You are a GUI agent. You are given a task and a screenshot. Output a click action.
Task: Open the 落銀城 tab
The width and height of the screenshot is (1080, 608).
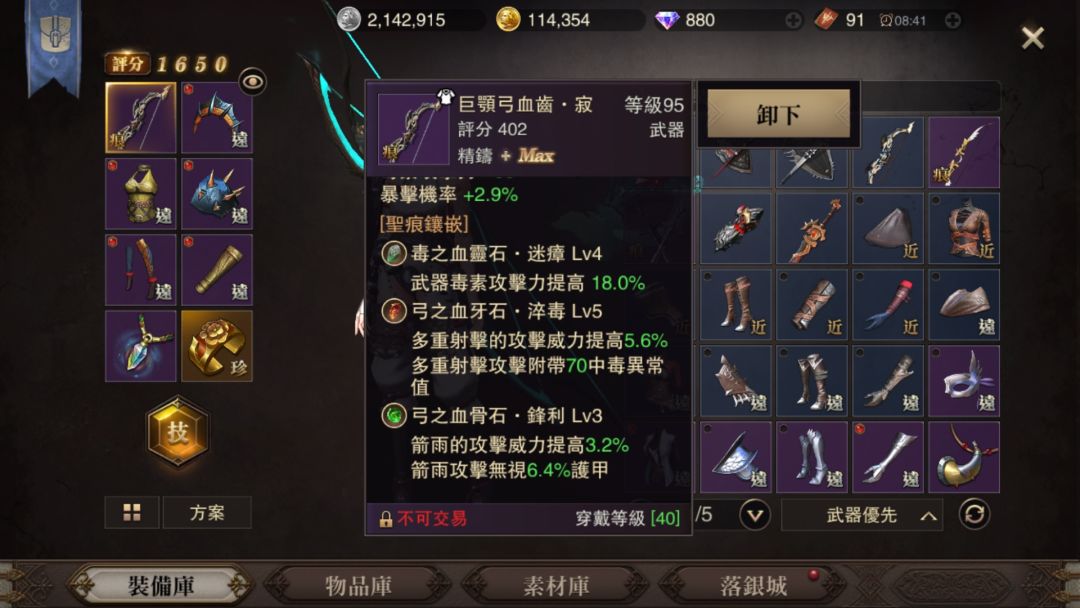coord(754,586)
